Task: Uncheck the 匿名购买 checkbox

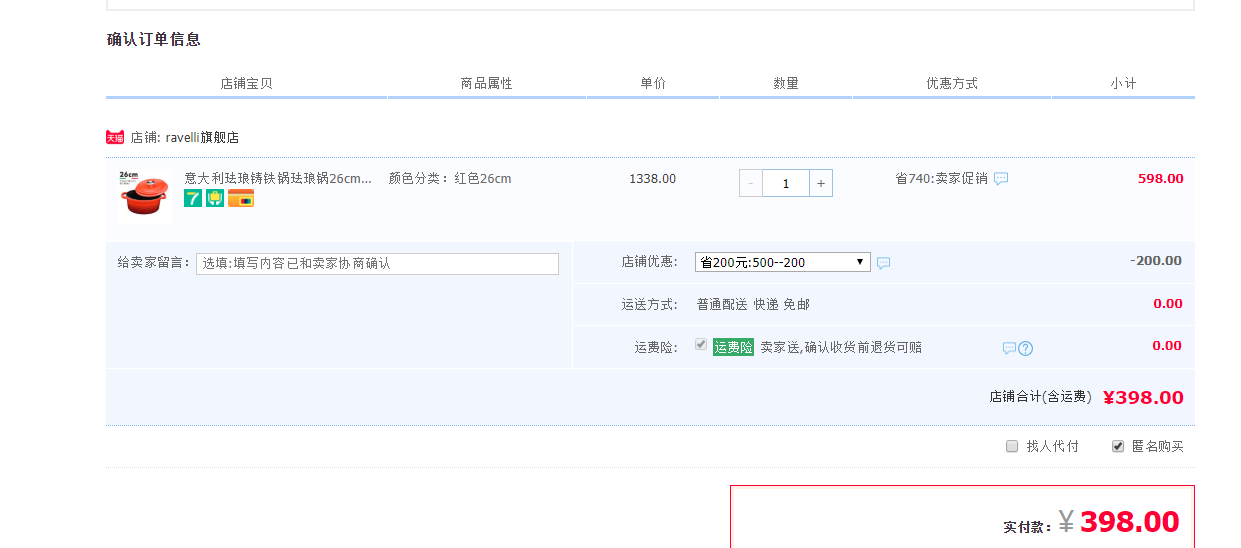Action: coord(1118,446)
